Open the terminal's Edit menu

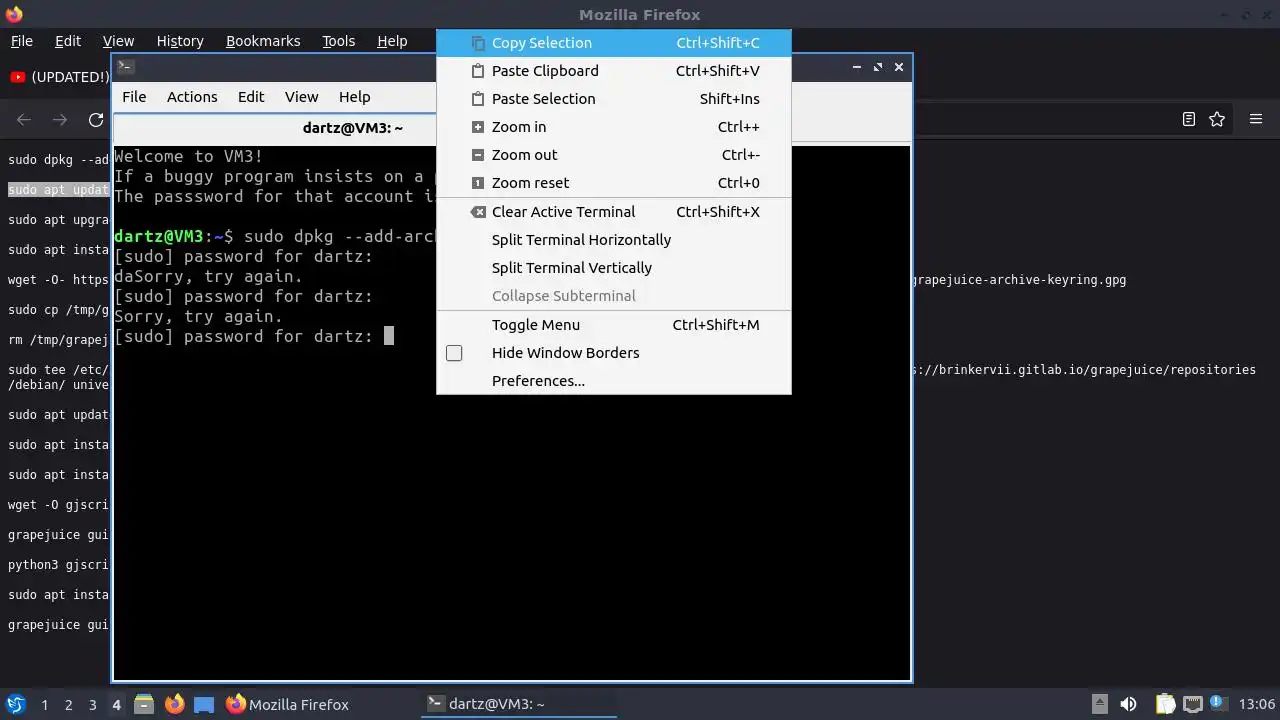[251, 97]
